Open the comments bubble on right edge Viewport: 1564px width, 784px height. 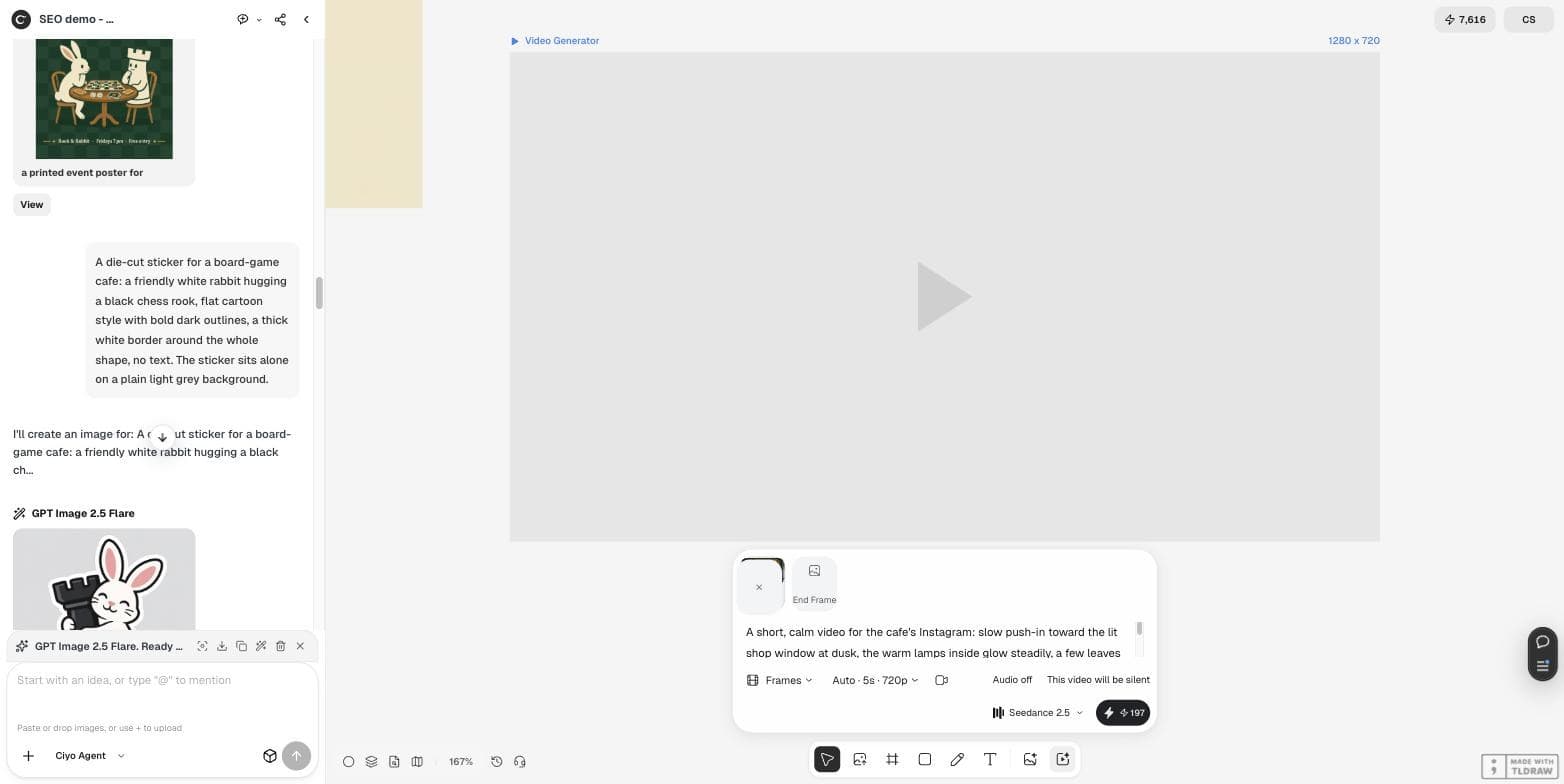click(1542, 642)
